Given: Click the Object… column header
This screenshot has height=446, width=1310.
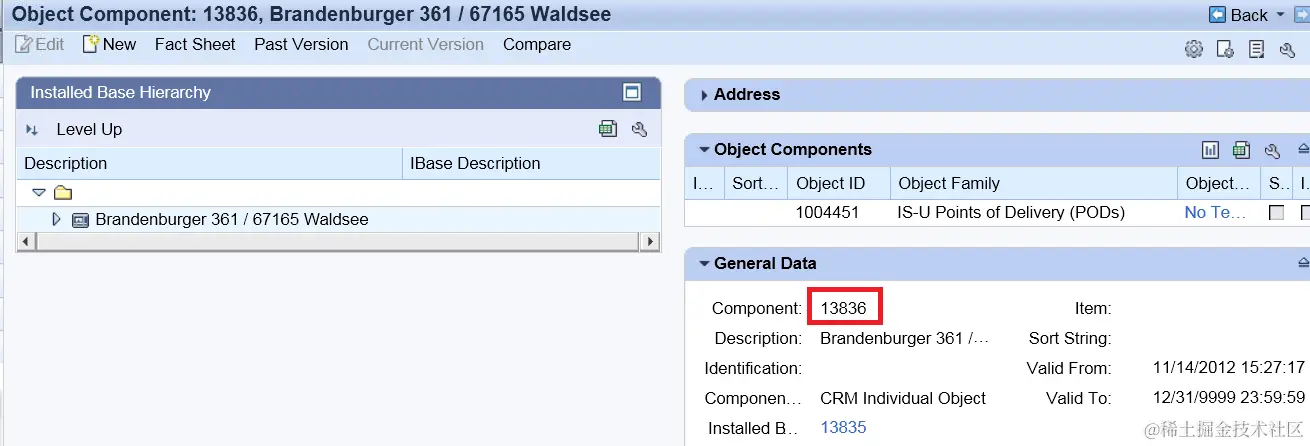Looking at the screenshot, I should click(1218, 183).
